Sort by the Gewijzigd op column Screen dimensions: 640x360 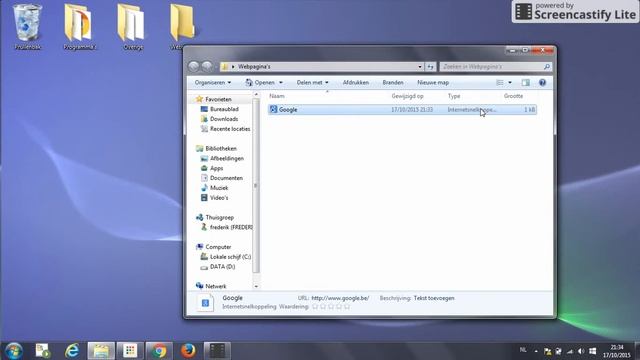tap(407, 96)
